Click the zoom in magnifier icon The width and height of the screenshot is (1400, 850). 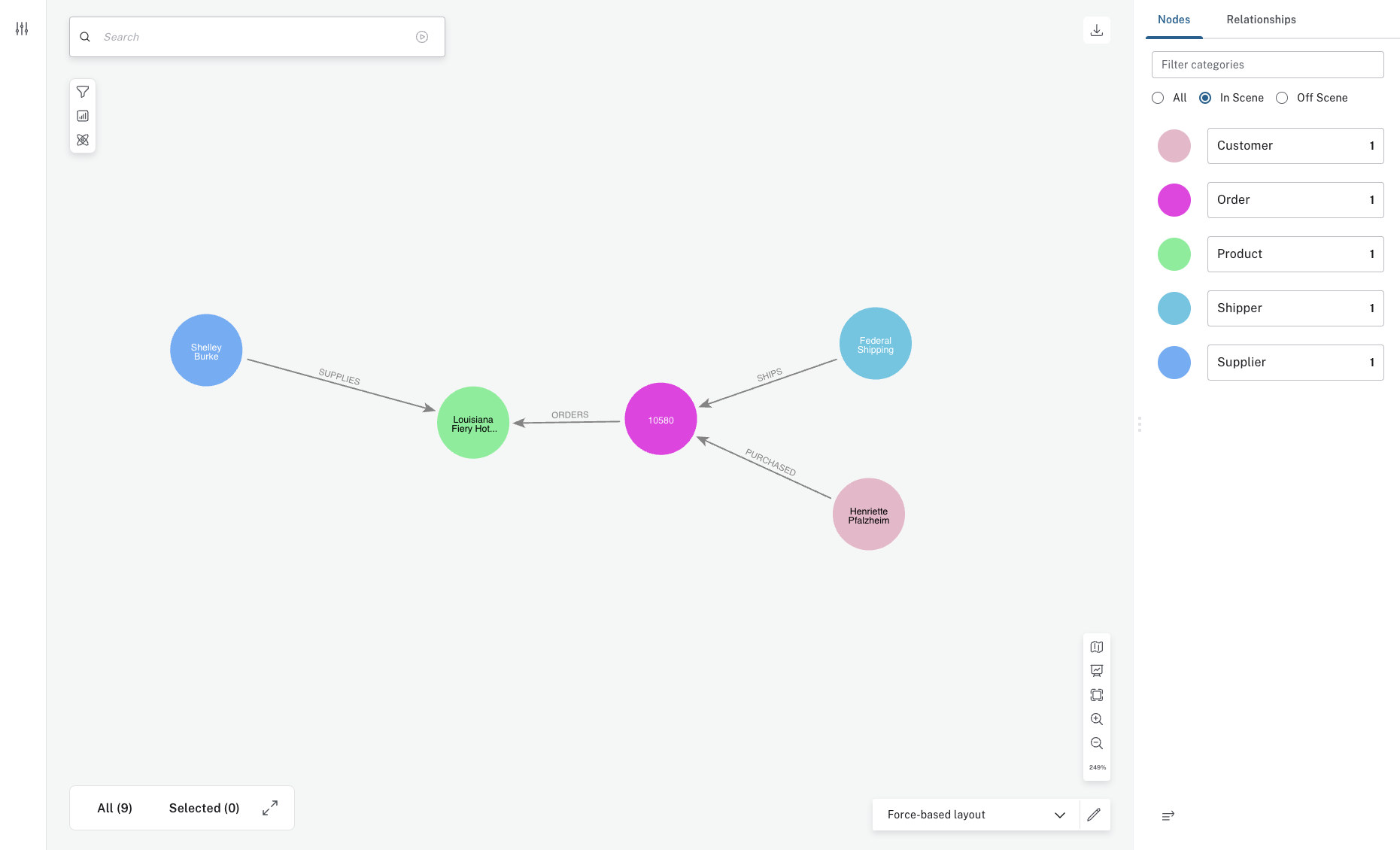click(1096, 719)
